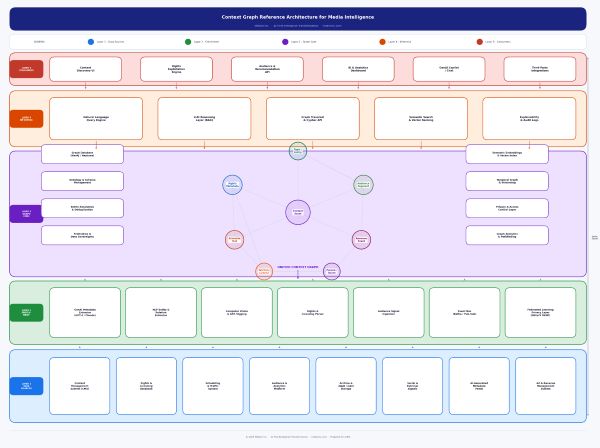Select the blue Layer 1 badge
The image size is (600, 448).
(26, 386)
